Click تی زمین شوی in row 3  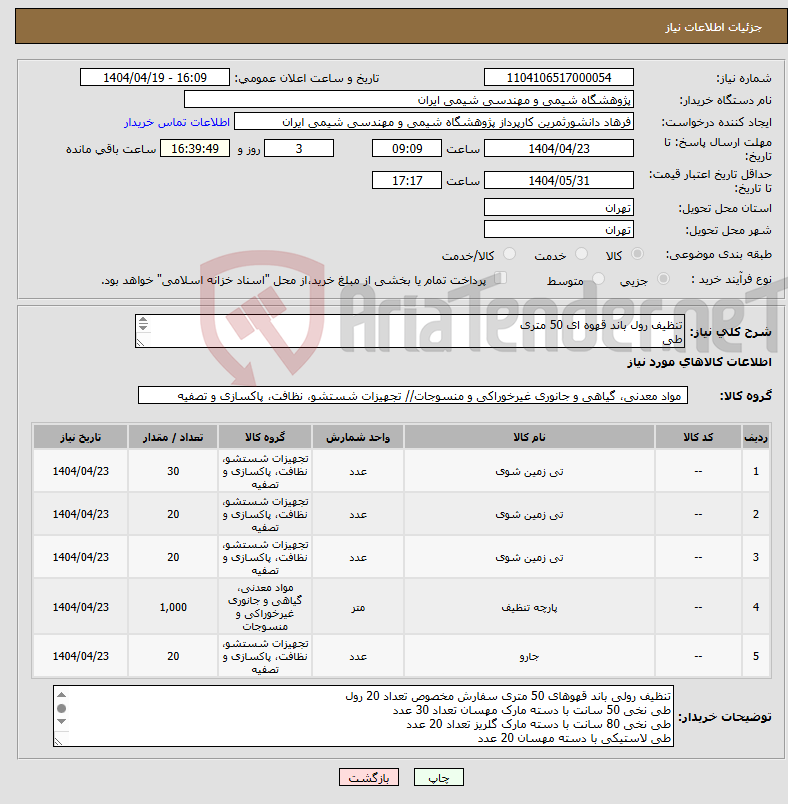529,557
